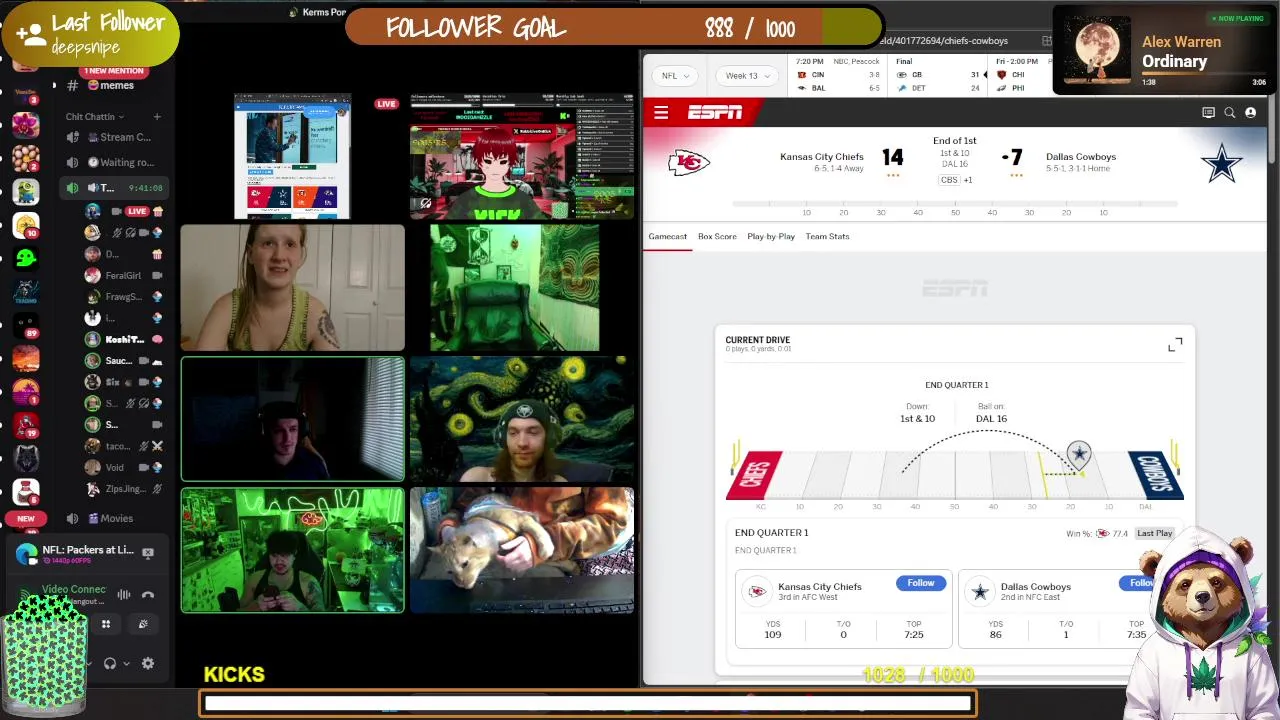Click the ESPN page vertical scrollbar

point(1272,130)
